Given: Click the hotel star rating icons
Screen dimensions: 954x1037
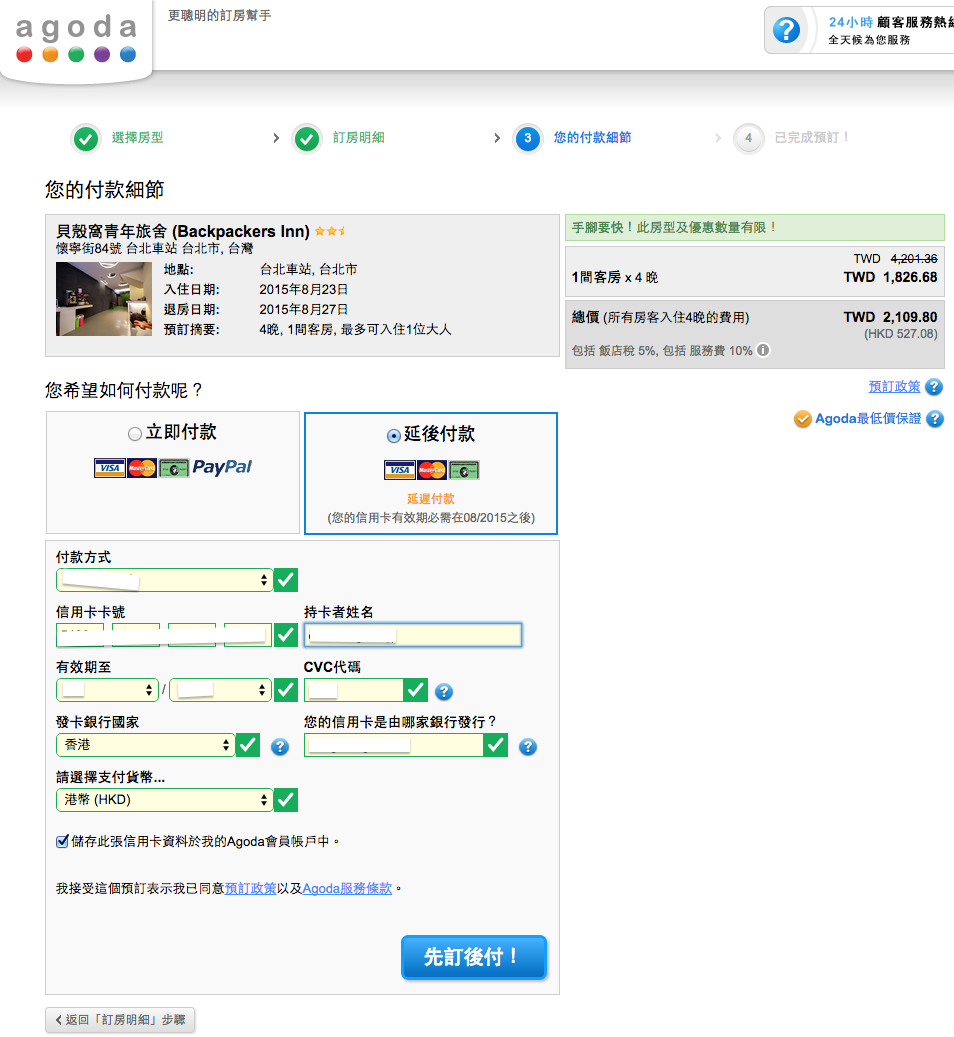Looking at the screenshot, I should coord(329,231).
